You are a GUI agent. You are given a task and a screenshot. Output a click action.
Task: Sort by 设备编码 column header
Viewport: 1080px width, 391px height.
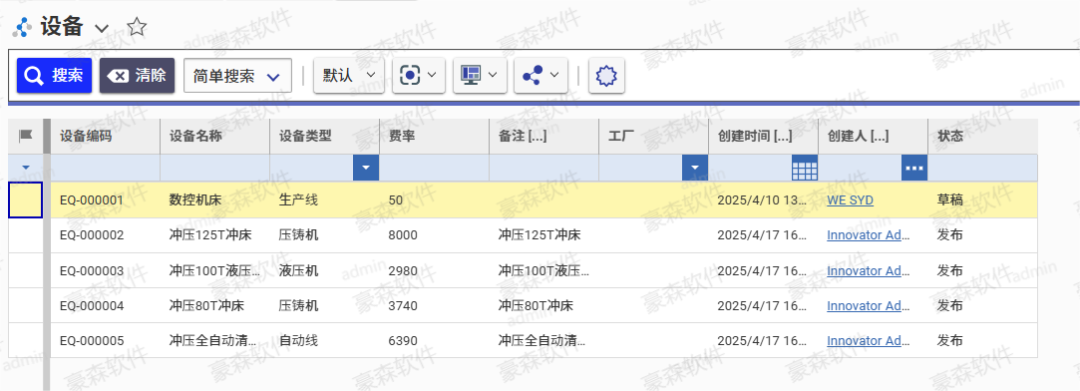click(106, 136)
